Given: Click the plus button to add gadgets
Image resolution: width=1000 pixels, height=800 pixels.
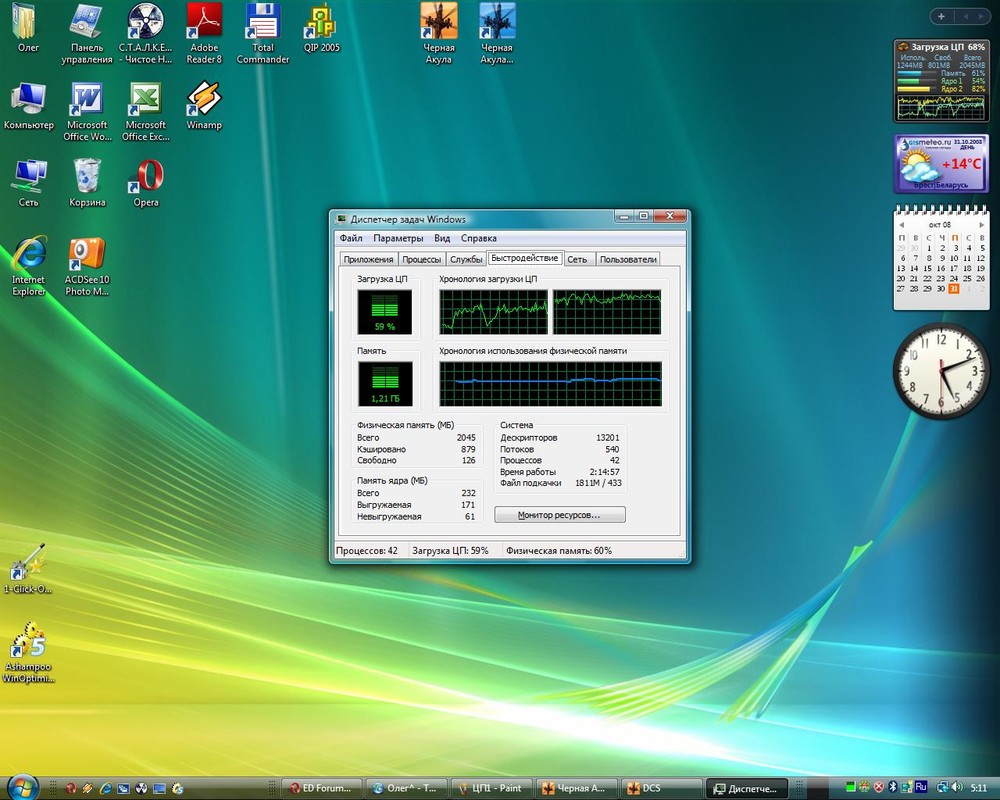Looking at the screenshot, I should click(x=941, y=16).
